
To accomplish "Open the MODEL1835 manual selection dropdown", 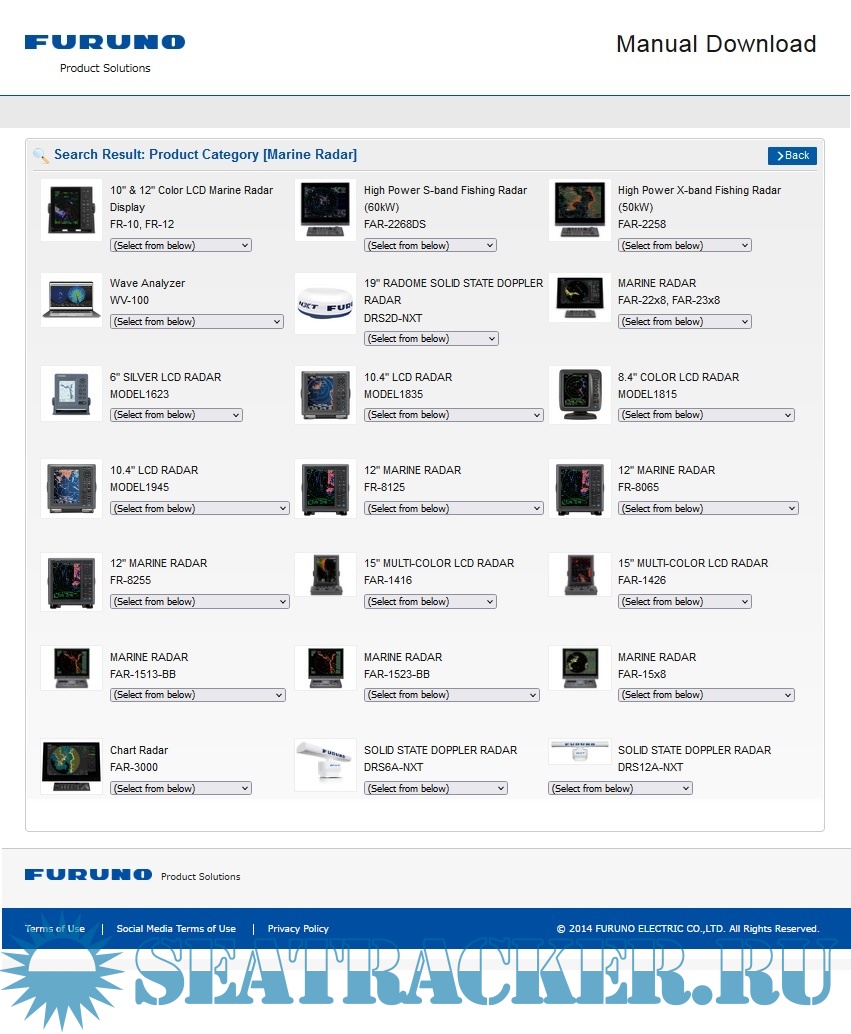I will [453, 415].
